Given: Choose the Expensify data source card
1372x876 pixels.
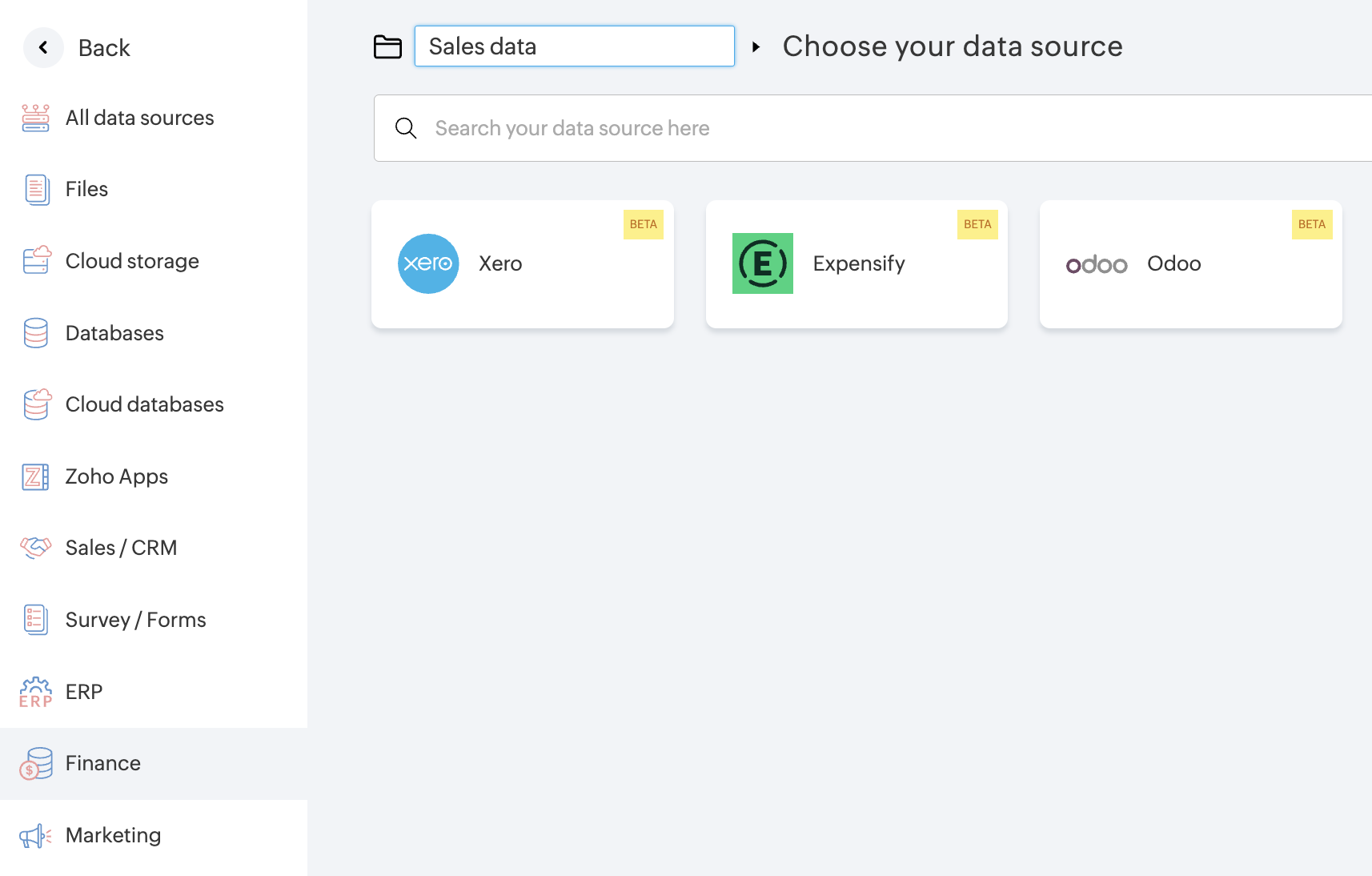Looking at the screenshot, I should click(x=856, y=264).
